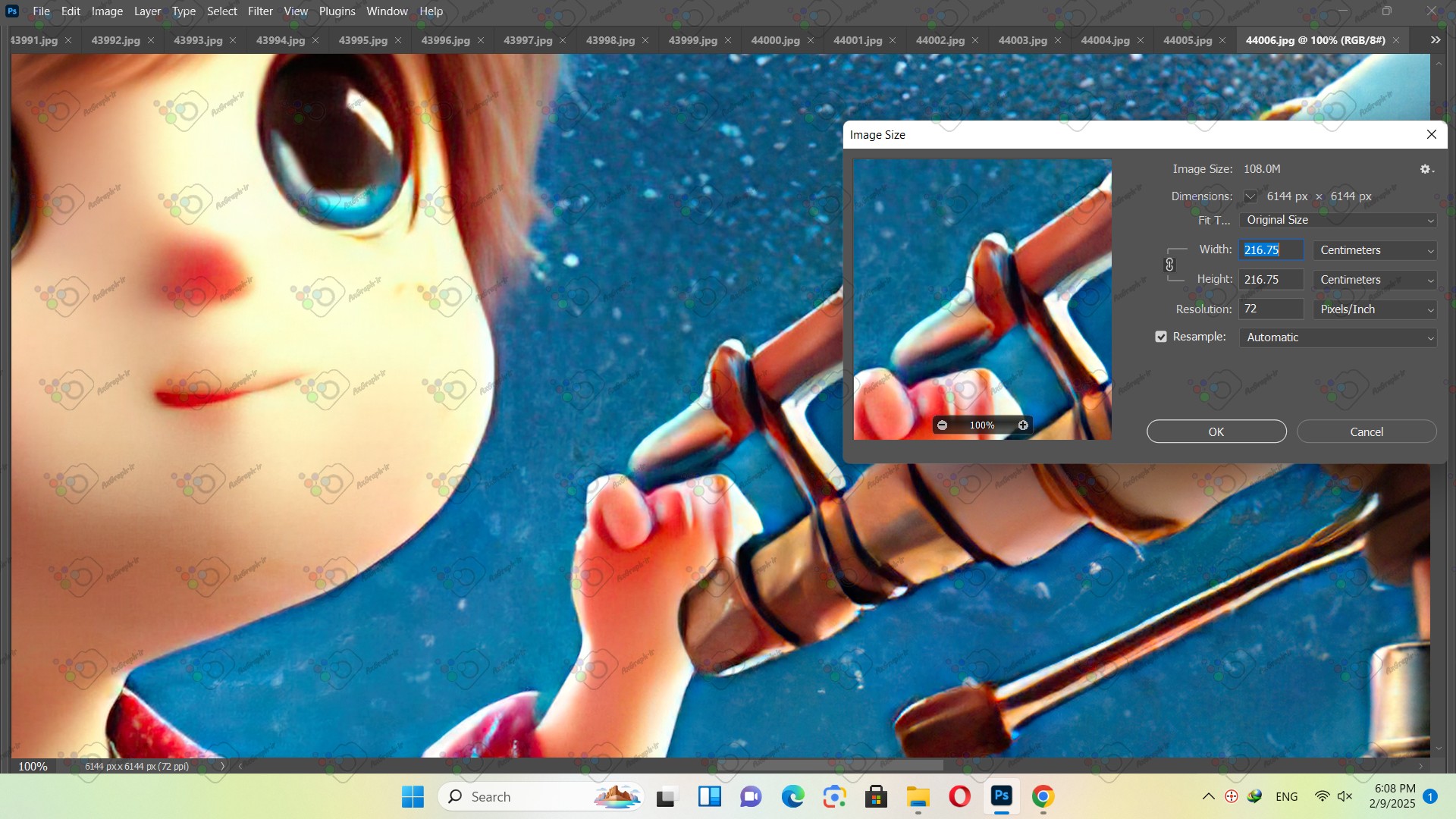Open Microsoft Store from the taskbar
The height and width of the screenshot is (819, 1456).
(x=876, y=797)
